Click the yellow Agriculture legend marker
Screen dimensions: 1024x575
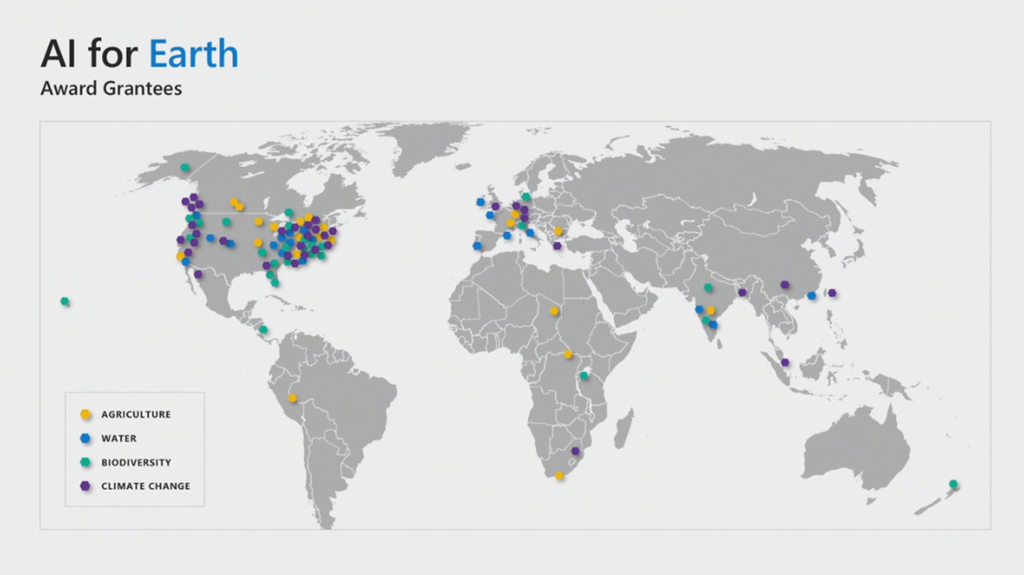tap(86, 414)
